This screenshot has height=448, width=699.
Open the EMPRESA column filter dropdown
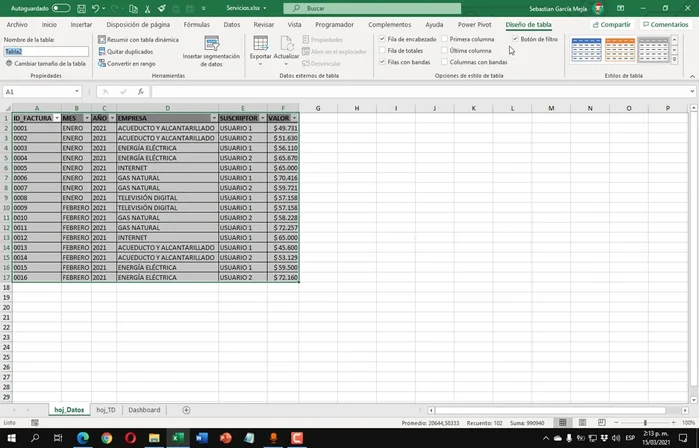pyautogui.click(x=213, y=118)
